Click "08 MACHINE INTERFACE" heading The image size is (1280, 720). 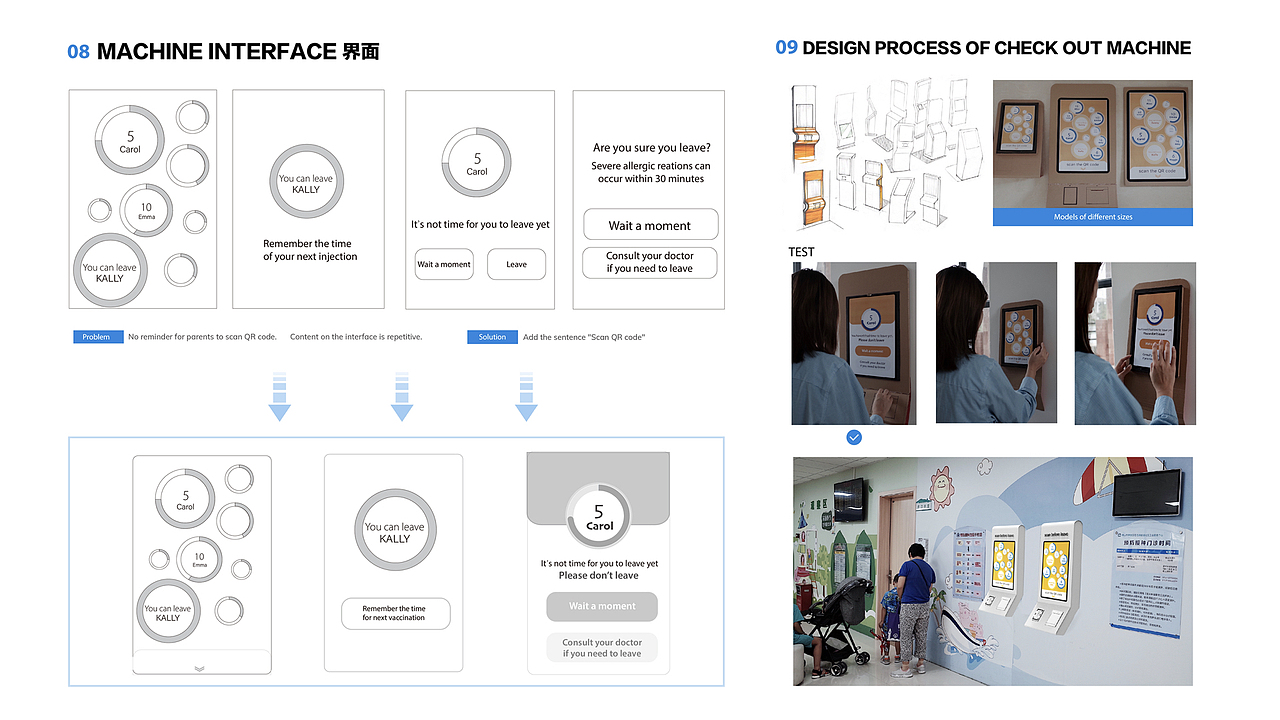(x=223, y=52)
